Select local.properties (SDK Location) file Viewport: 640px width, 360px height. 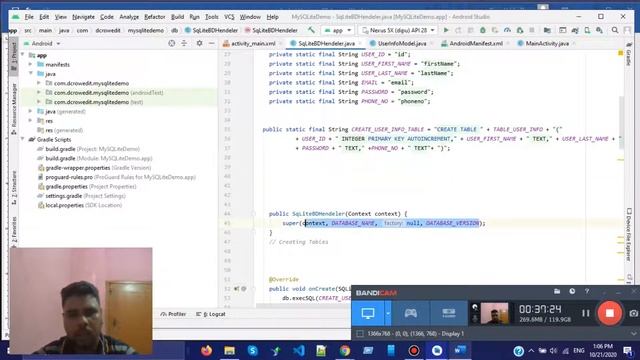point(80,205)
